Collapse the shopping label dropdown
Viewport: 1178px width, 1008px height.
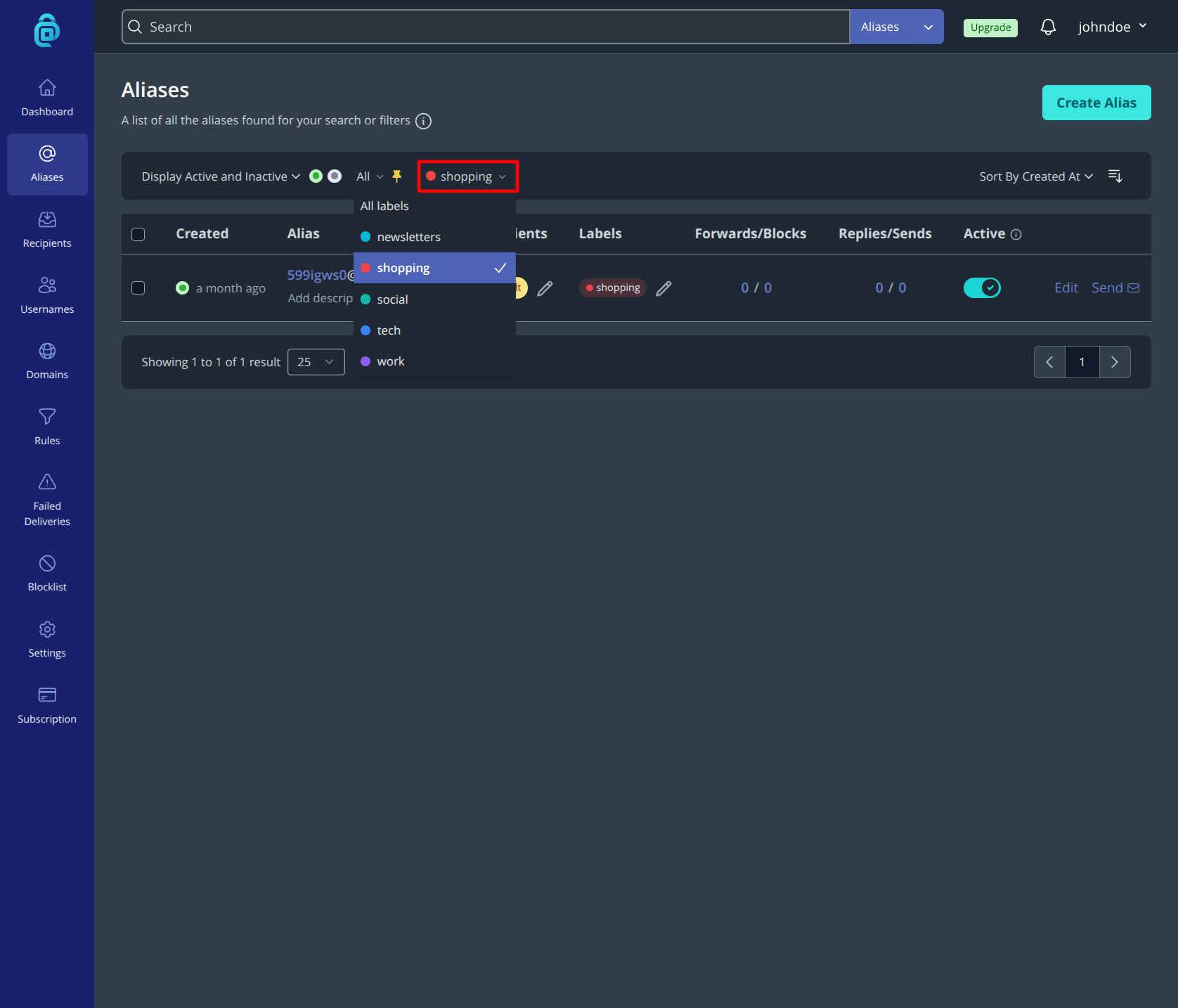(x=468, y=176)
